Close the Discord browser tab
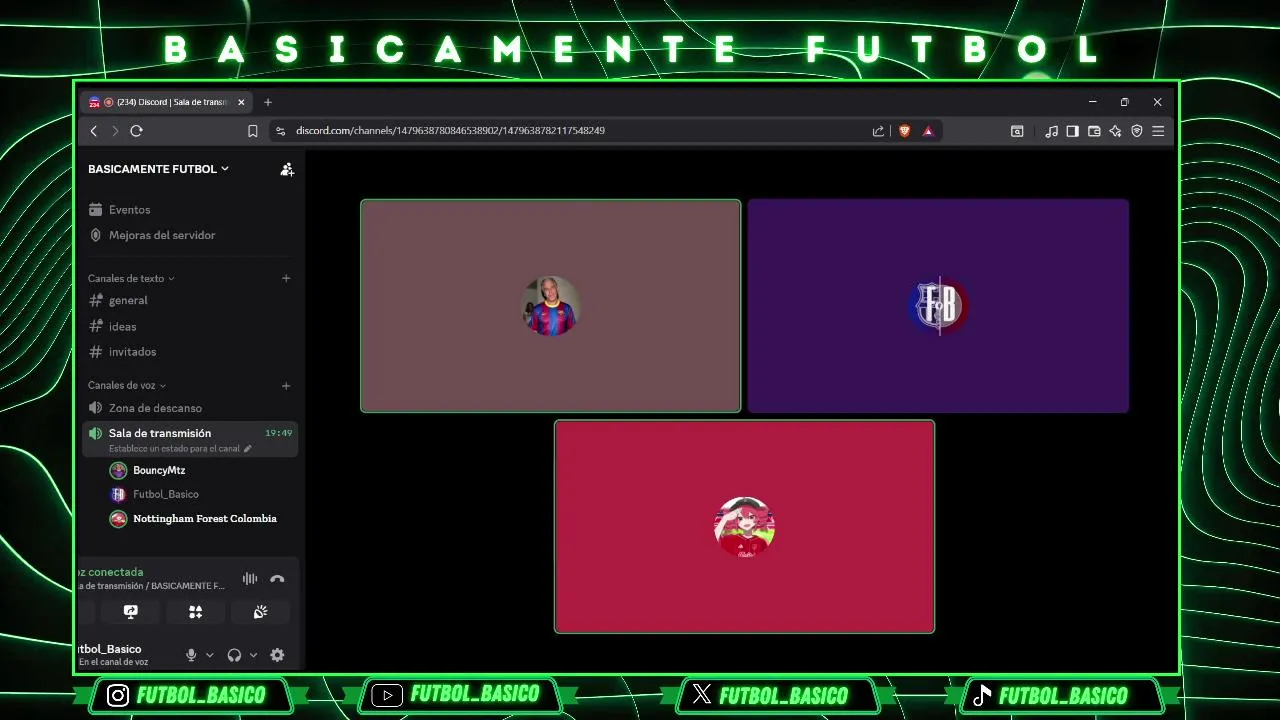Image resolution: width=1280 pixels, height=720 pixels. click(x=241, y=102)
